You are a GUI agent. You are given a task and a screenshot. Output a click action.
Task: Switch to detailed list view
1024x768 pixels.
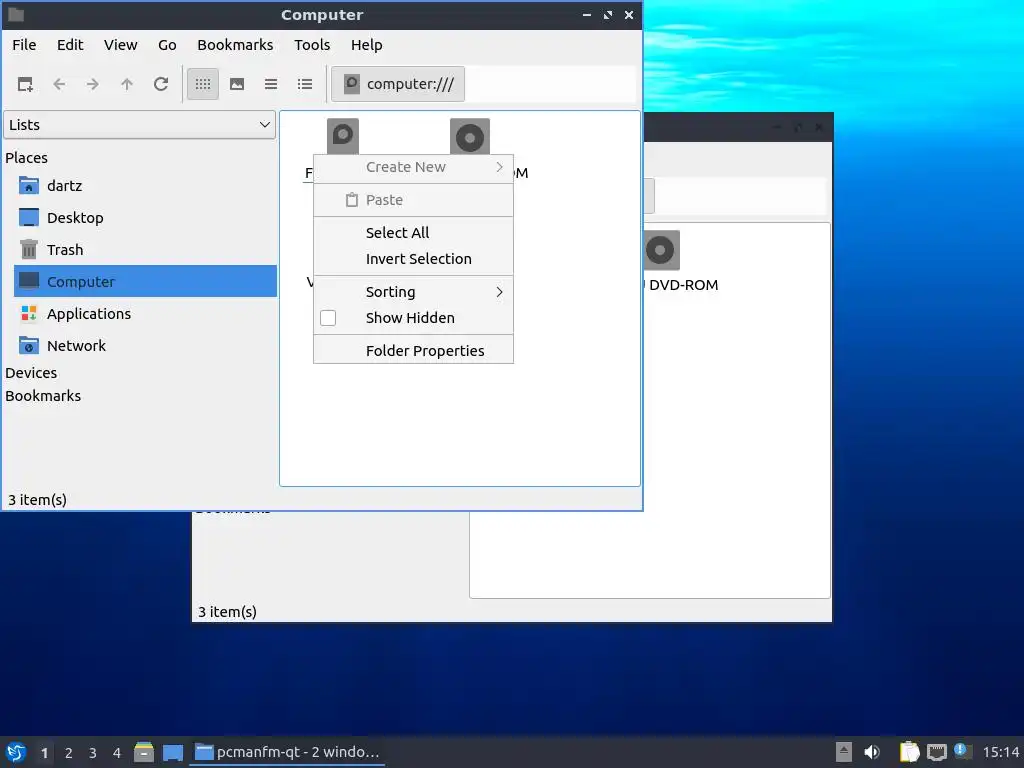pyautogui.click(x=305, y=84)
